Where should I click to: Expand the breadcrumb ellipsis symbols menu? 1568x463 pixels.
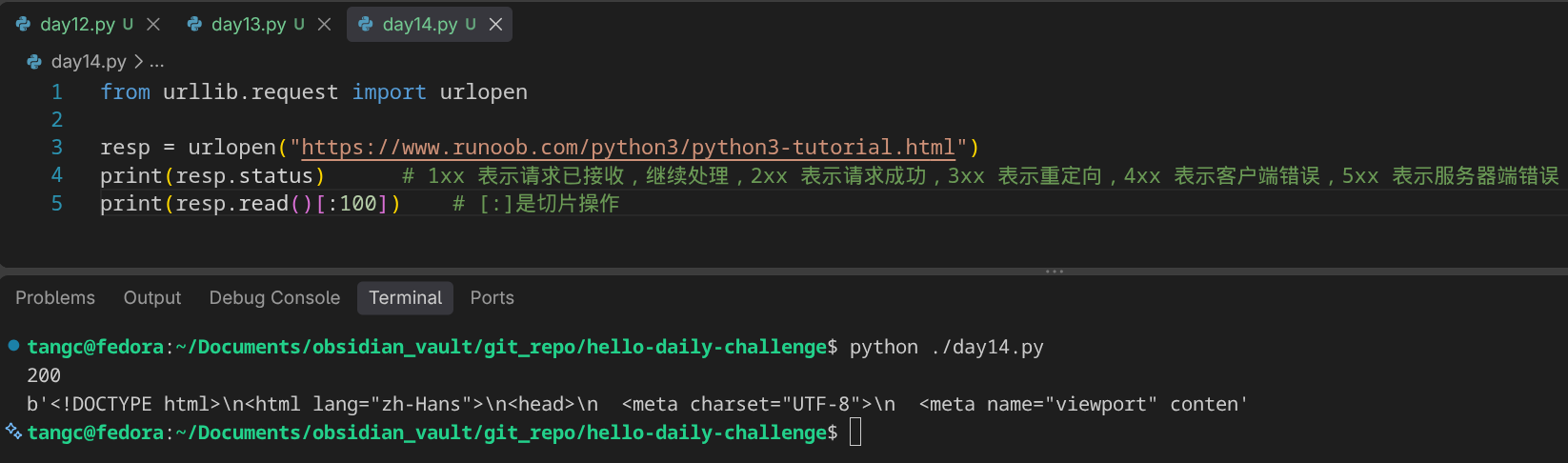157,62
